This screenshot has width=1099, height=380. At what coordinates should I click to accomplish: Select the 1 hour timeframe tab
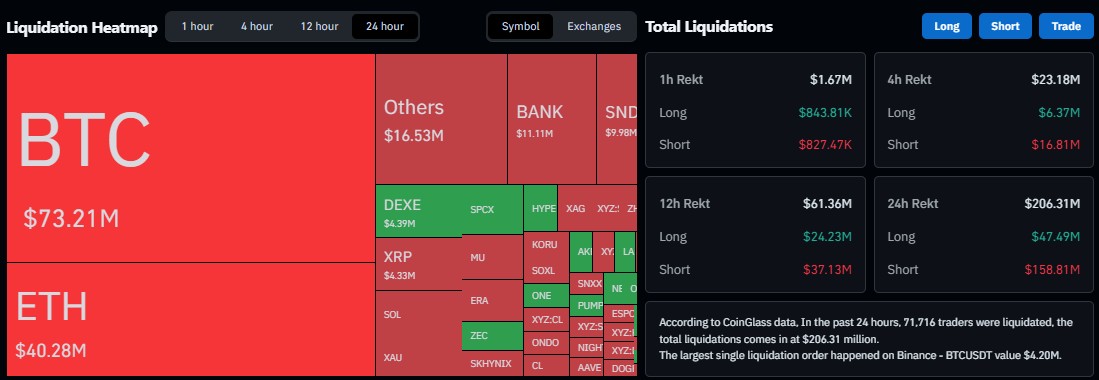[x=197, y=27]
